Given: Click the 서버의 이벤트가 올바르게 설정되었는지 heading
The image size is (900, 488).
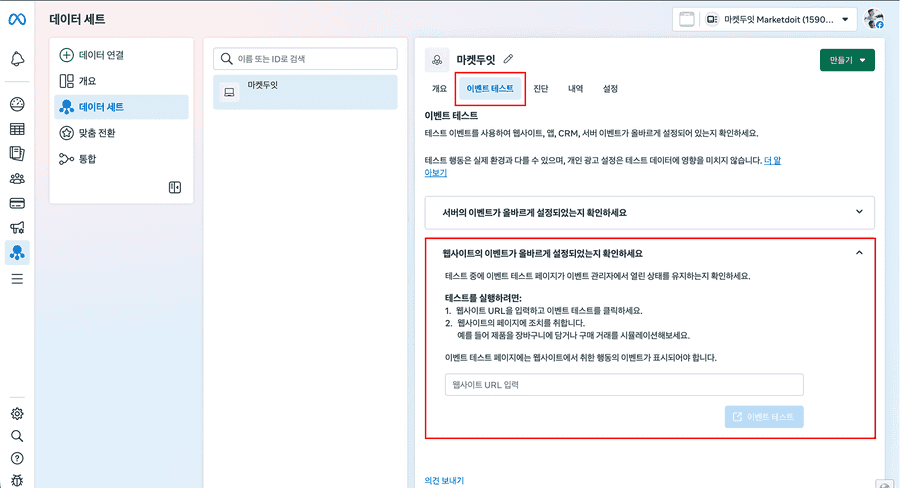Looking at the screenshot, I should point(534,212).
